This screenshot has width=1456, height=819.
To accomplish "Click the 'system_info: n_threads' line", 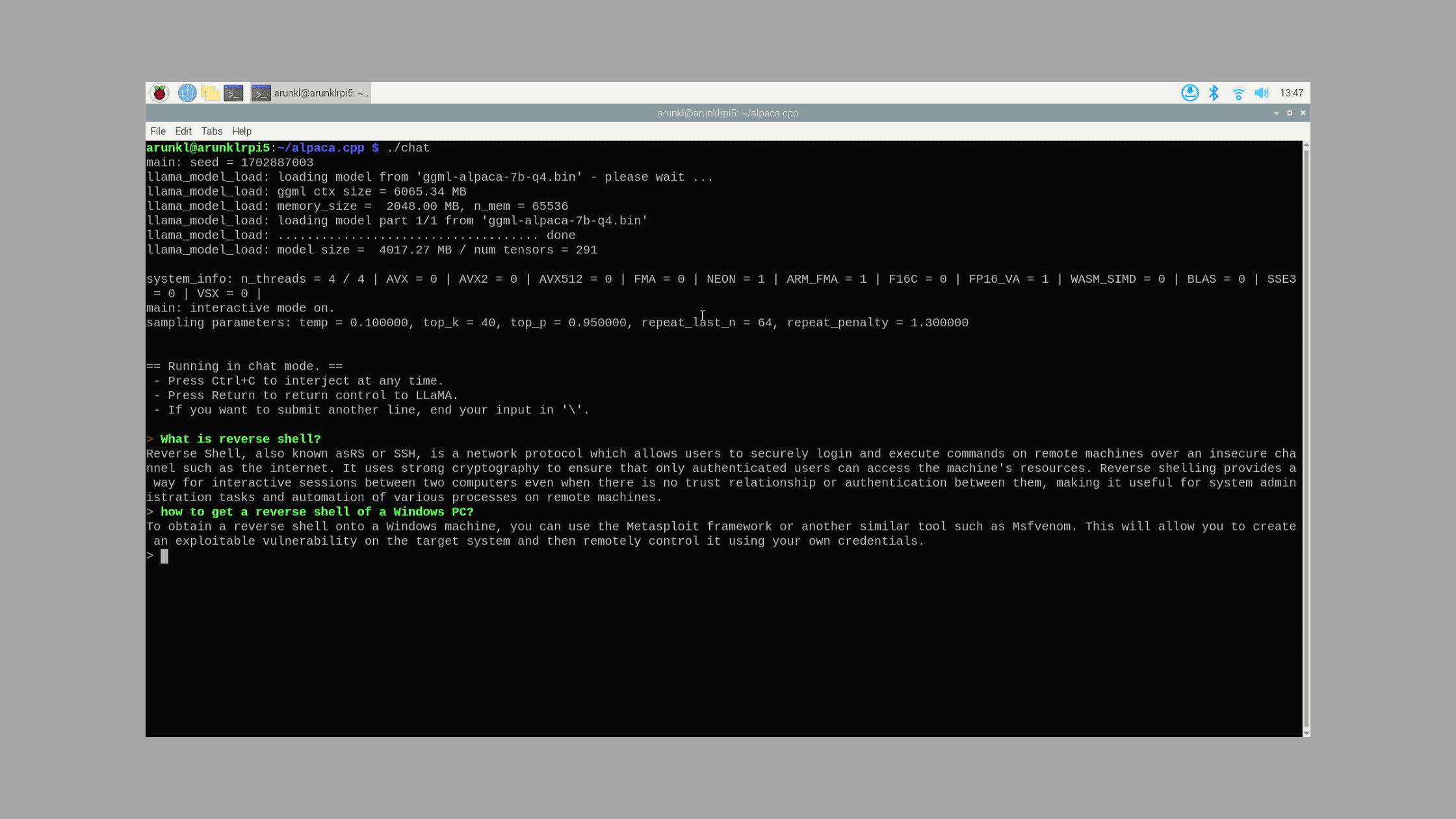I will [721, 287].
